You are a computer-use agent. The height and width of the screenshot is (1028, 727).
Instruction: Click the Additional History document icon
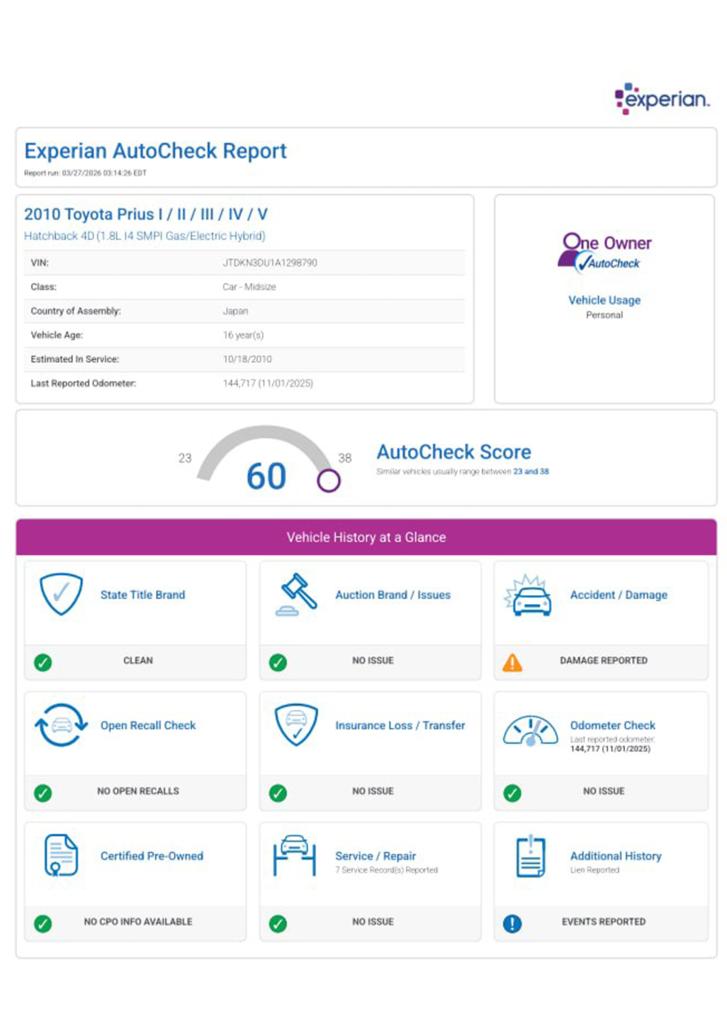click(530, 856)
